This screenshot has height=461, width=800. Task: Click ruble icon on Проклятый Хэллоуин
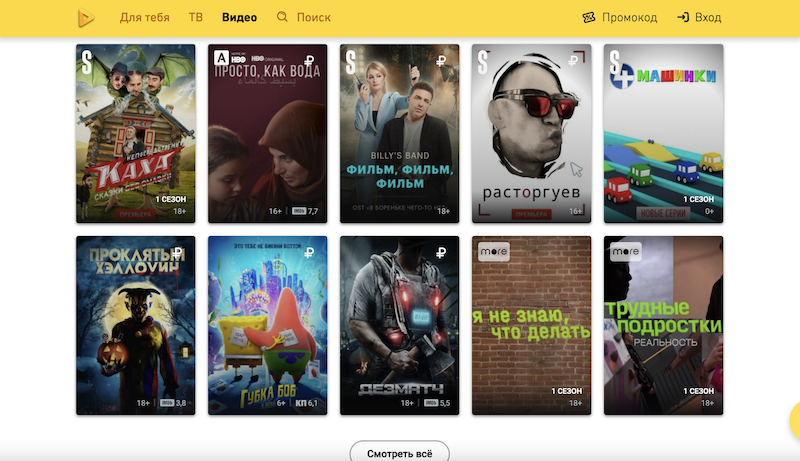tap(177, 252)
